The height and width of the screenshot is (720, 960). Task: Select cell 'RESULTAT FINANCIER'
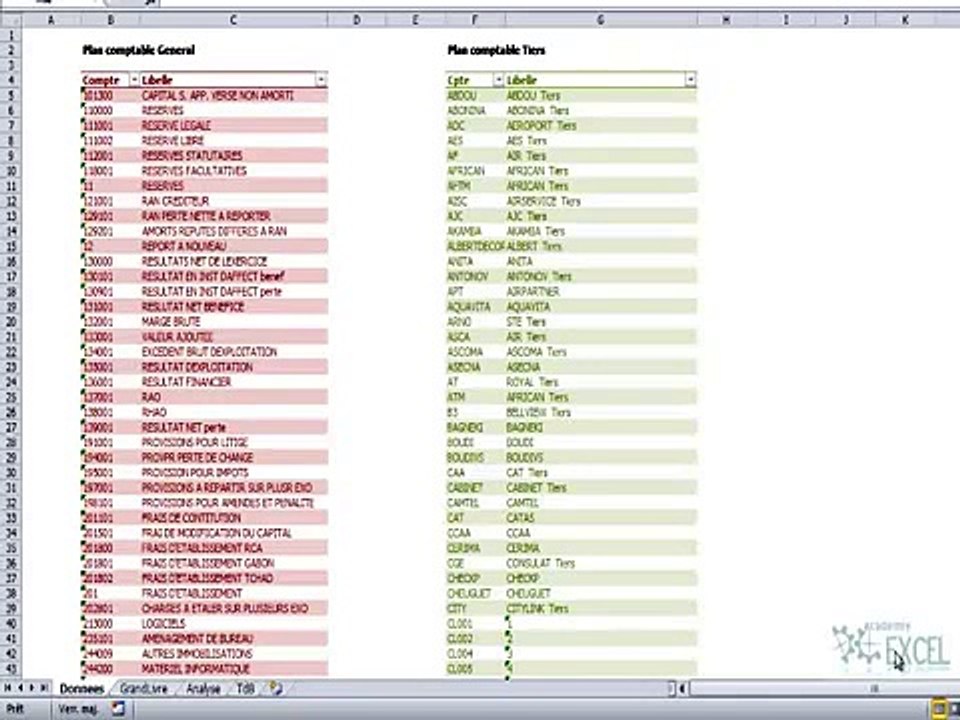click(234, 382)
